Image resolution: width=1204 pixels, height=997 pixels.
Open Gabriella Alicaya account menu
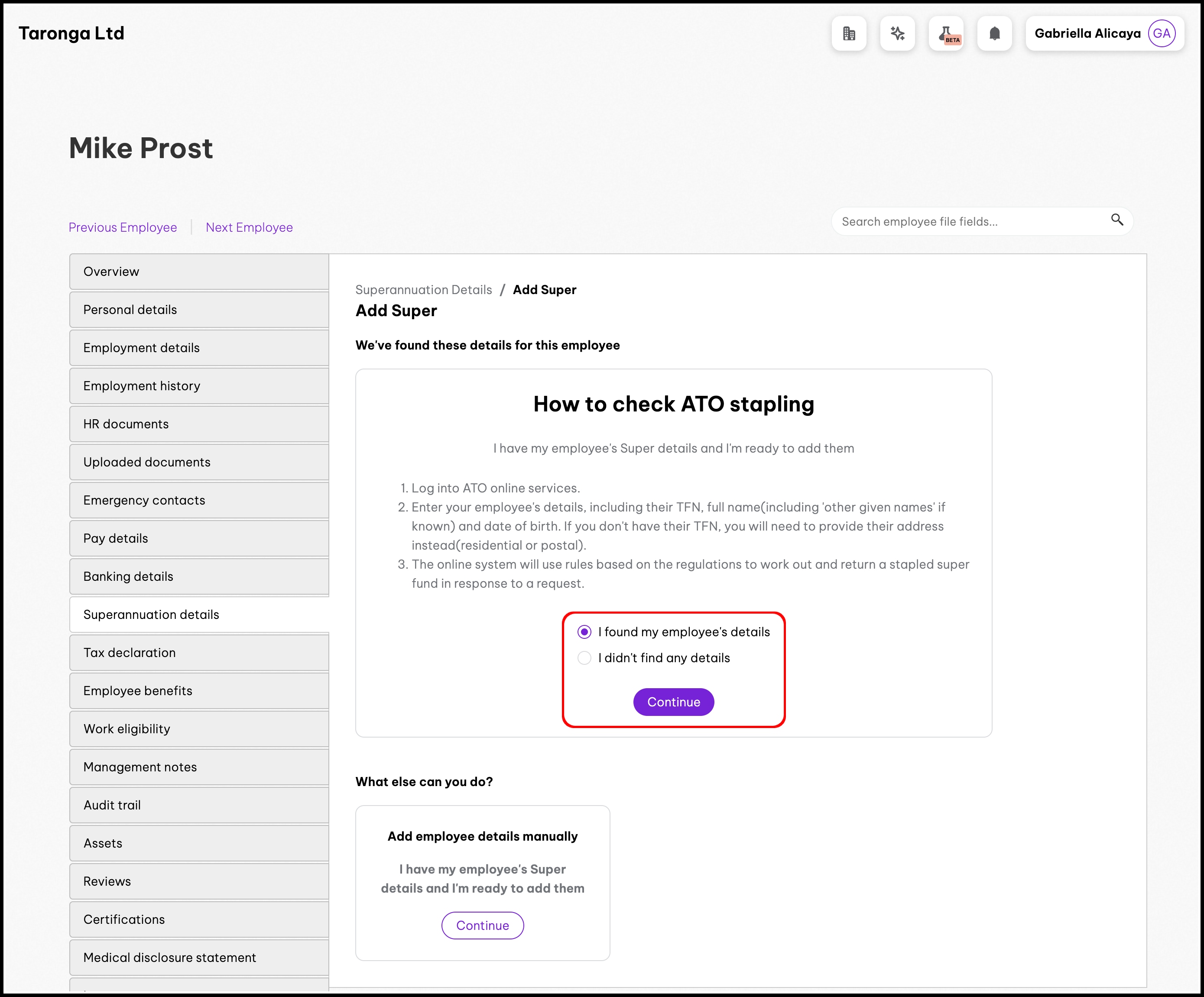coord(1087,34)
